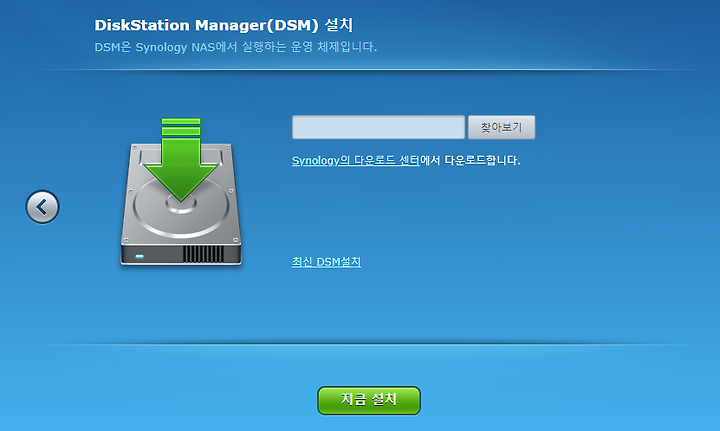Click the hard drive download illustration
The image size is (720, 431).
(x=181, y=191)
